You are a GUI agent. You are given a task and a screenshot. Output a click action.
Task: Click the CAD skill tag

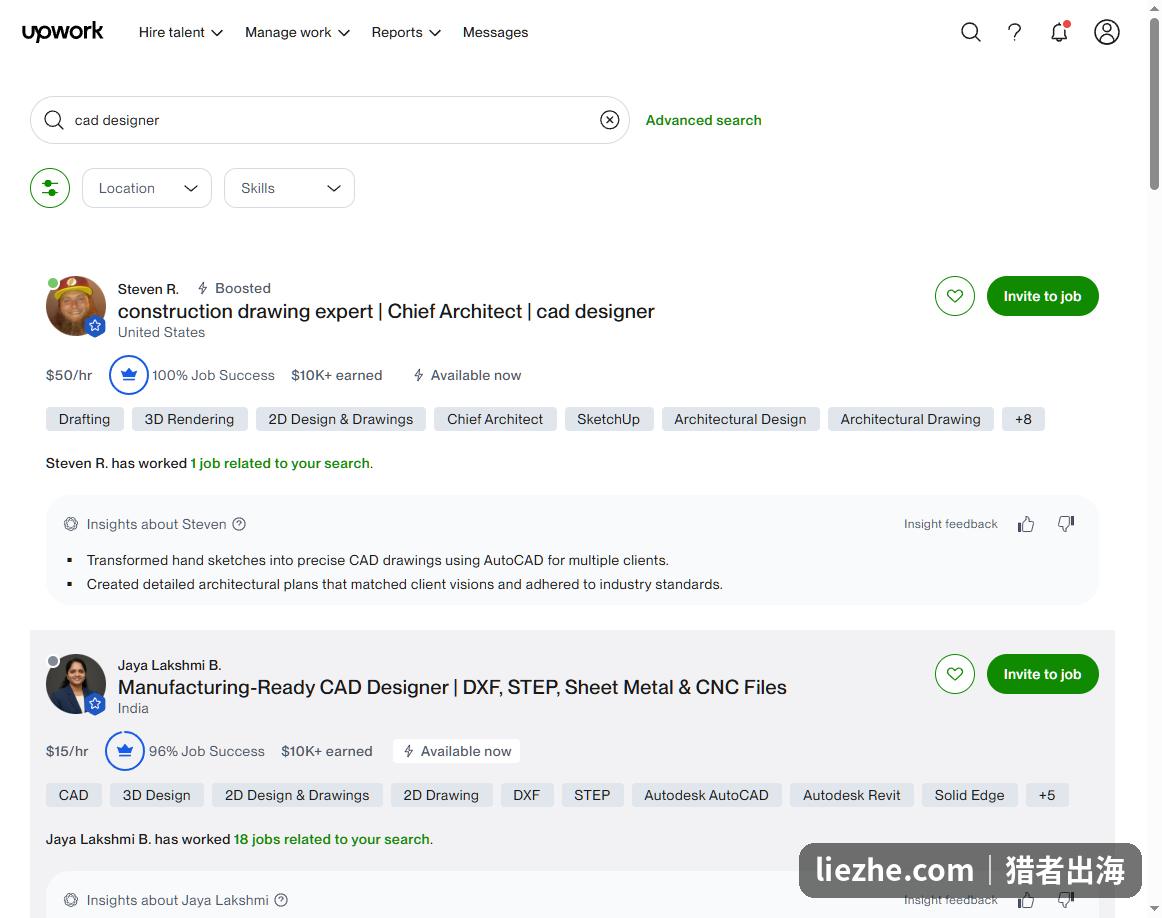coord(73,795)
